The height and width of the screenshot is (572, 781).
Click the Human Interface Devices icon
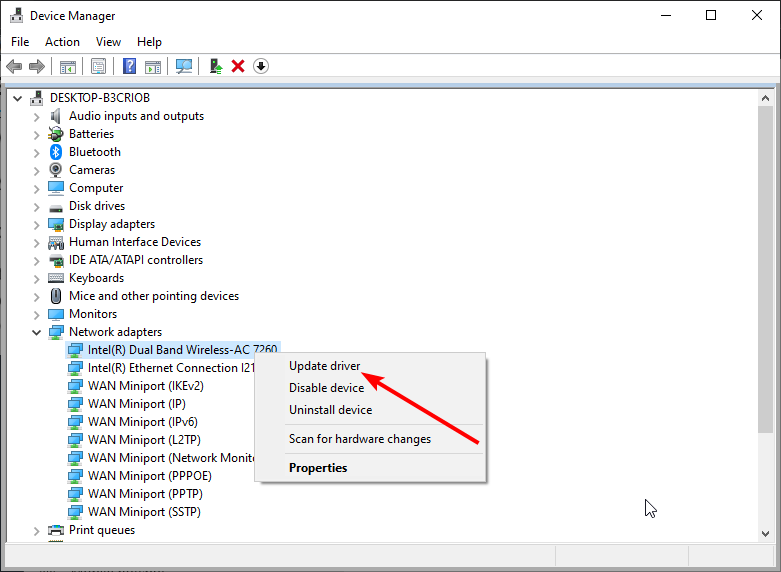click(x=56, y=242)
